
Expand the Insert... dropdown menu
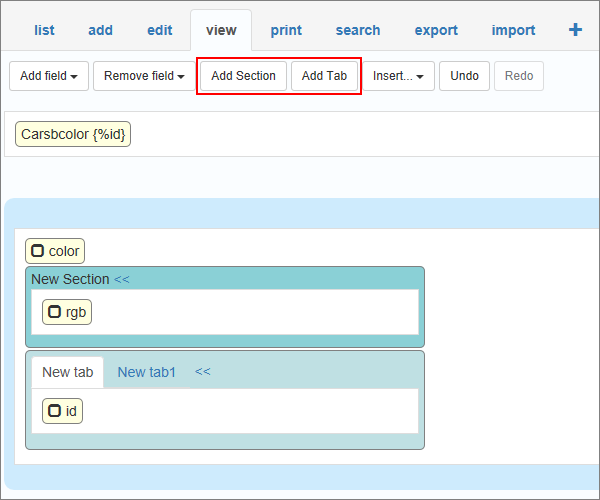point(398,76)
